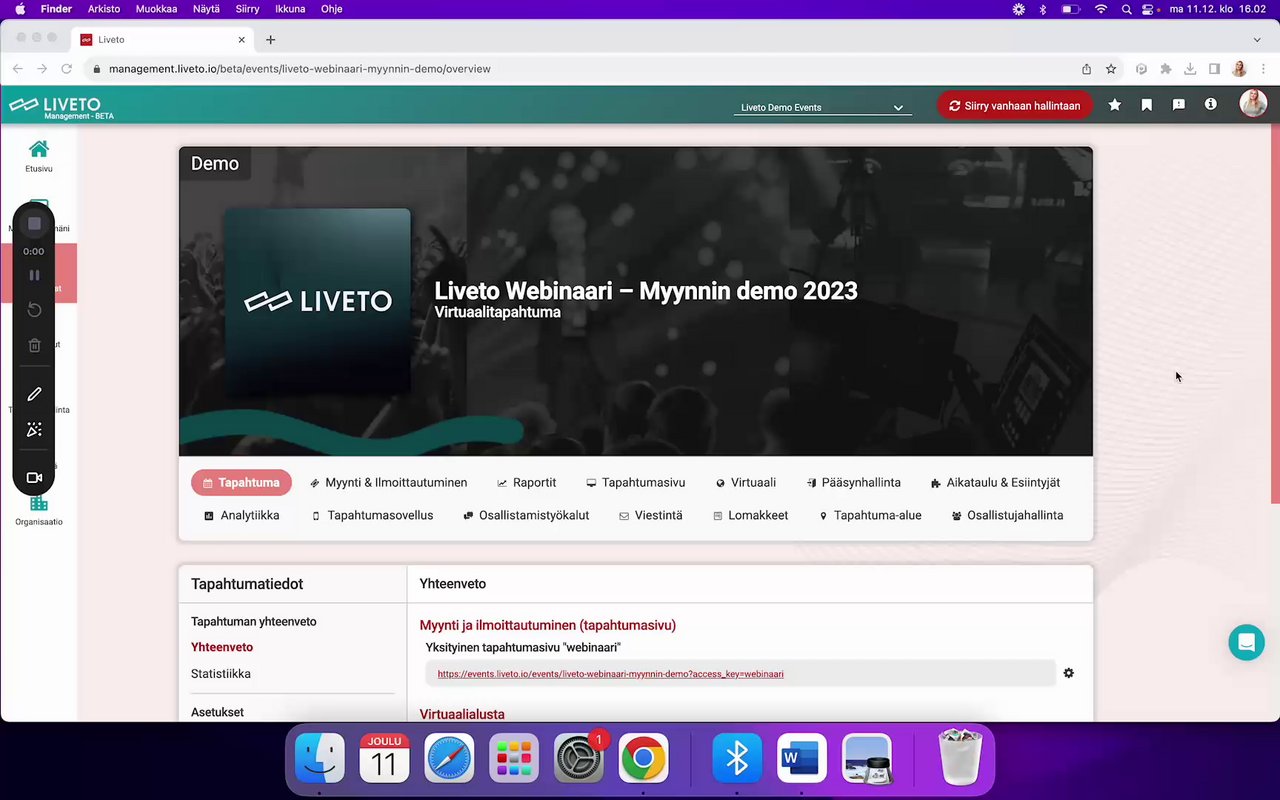Toggle the Chrome side panel icon
1280x800 pixels.
click(x=1214, y=69)
